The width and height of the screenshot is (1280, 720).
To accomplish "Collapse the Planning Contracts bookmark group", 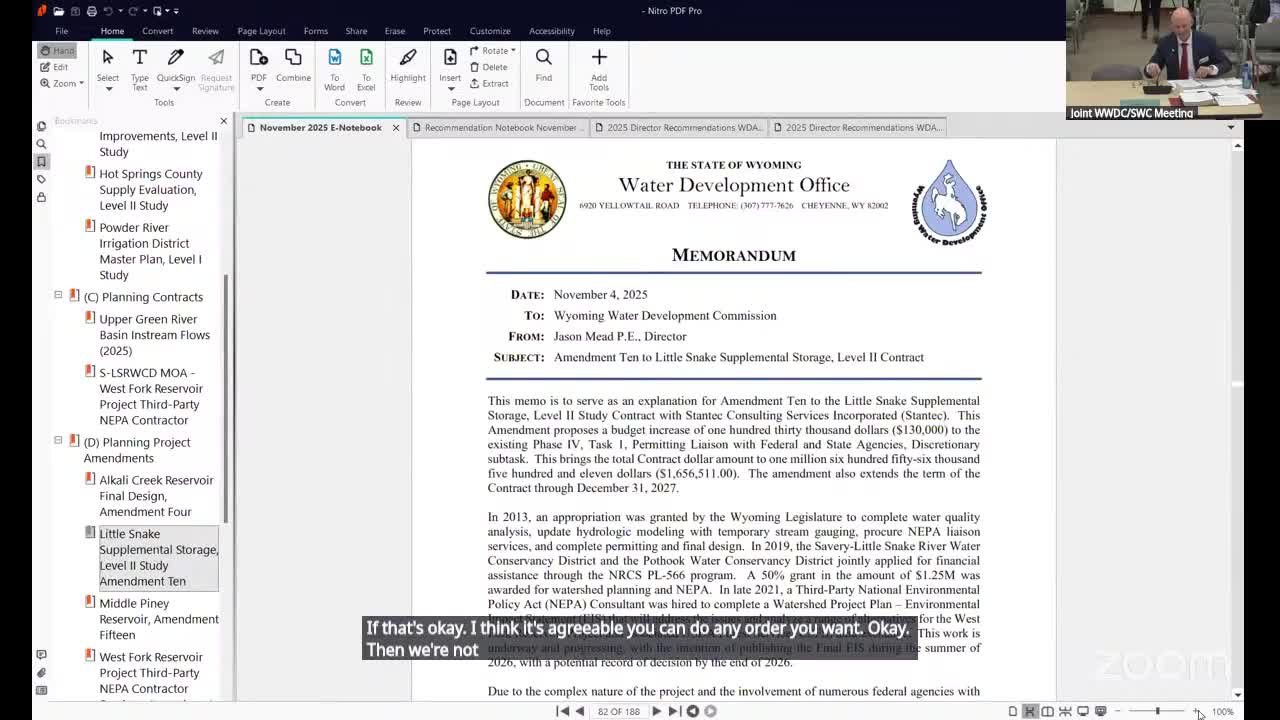I will coord(58,296).
